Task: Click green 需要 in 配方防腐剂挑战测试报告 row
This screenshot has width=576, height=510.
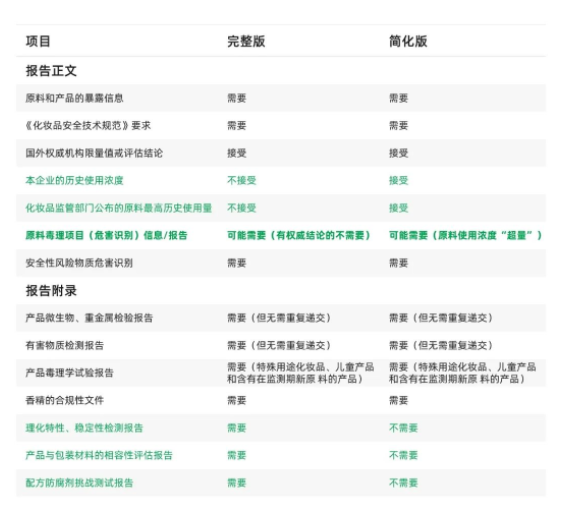Action: 237,483
